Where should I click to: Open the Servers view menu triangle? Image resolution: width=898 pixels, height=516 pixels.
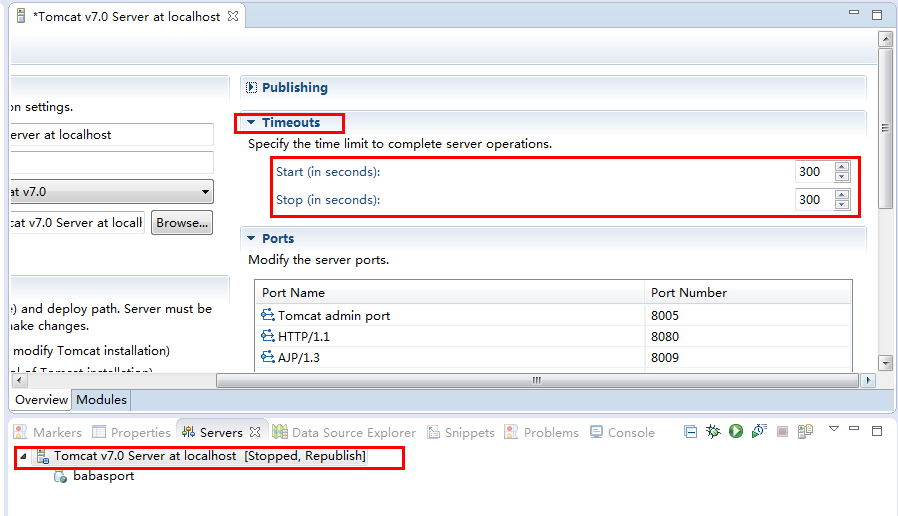click(x=834, y=428)
